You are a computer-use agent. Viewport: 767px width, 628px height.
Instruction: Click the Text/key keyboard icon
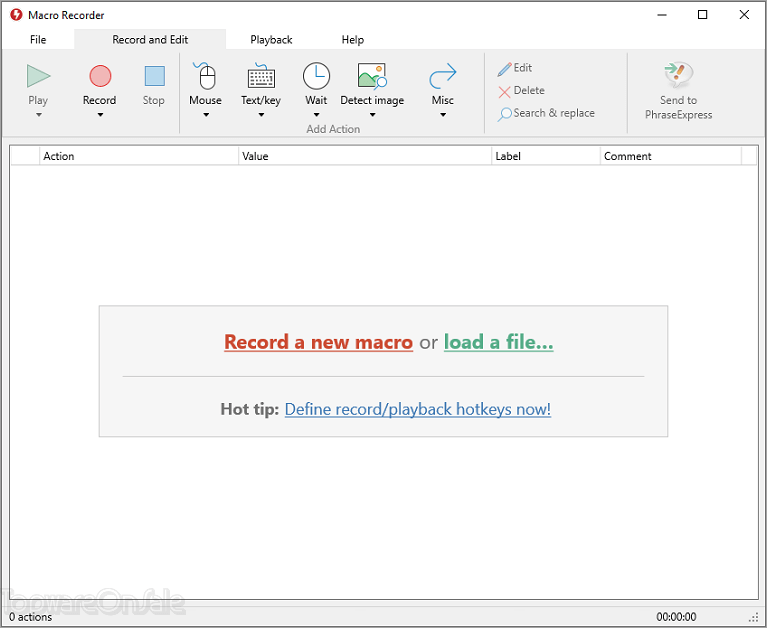pos(261,76)
